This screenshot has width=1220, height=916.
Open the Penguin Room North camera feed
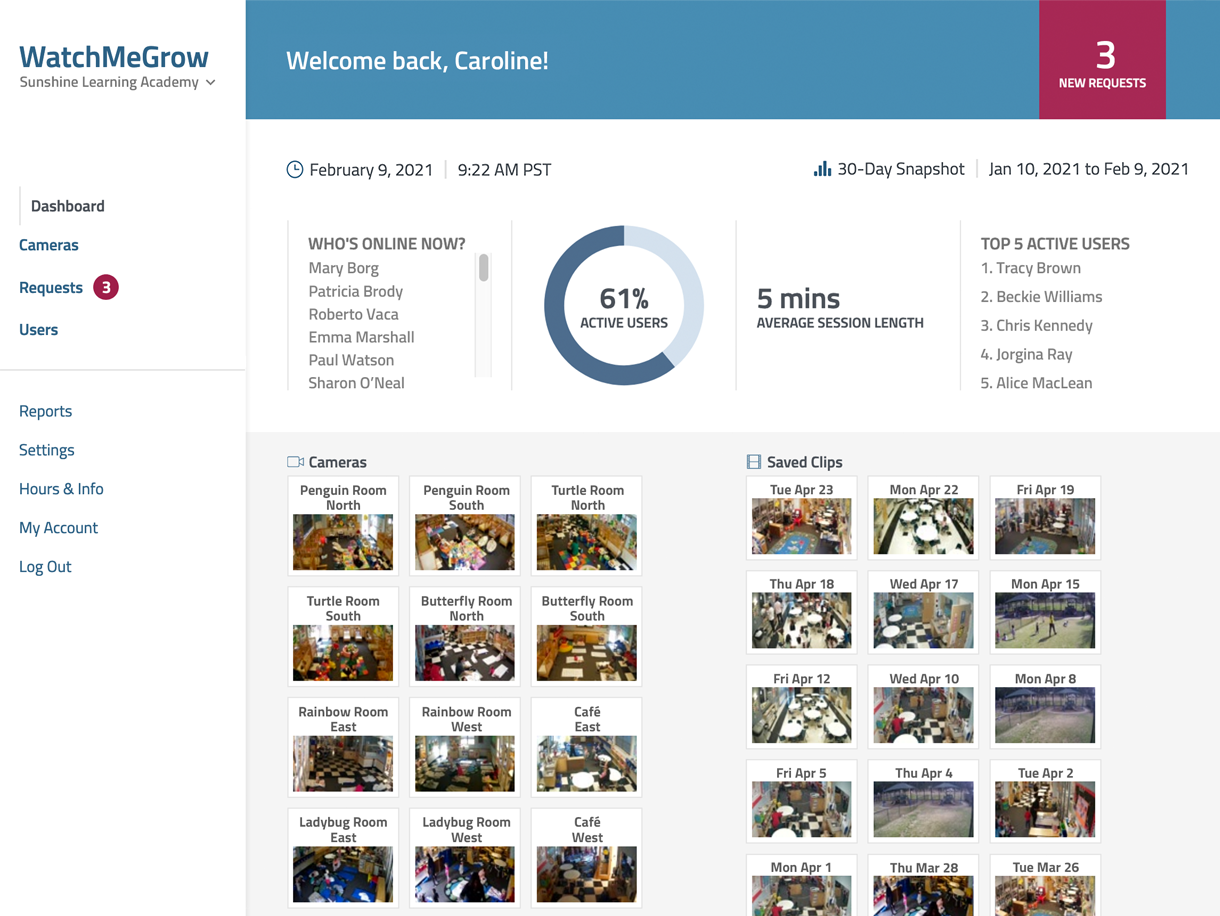343,526
